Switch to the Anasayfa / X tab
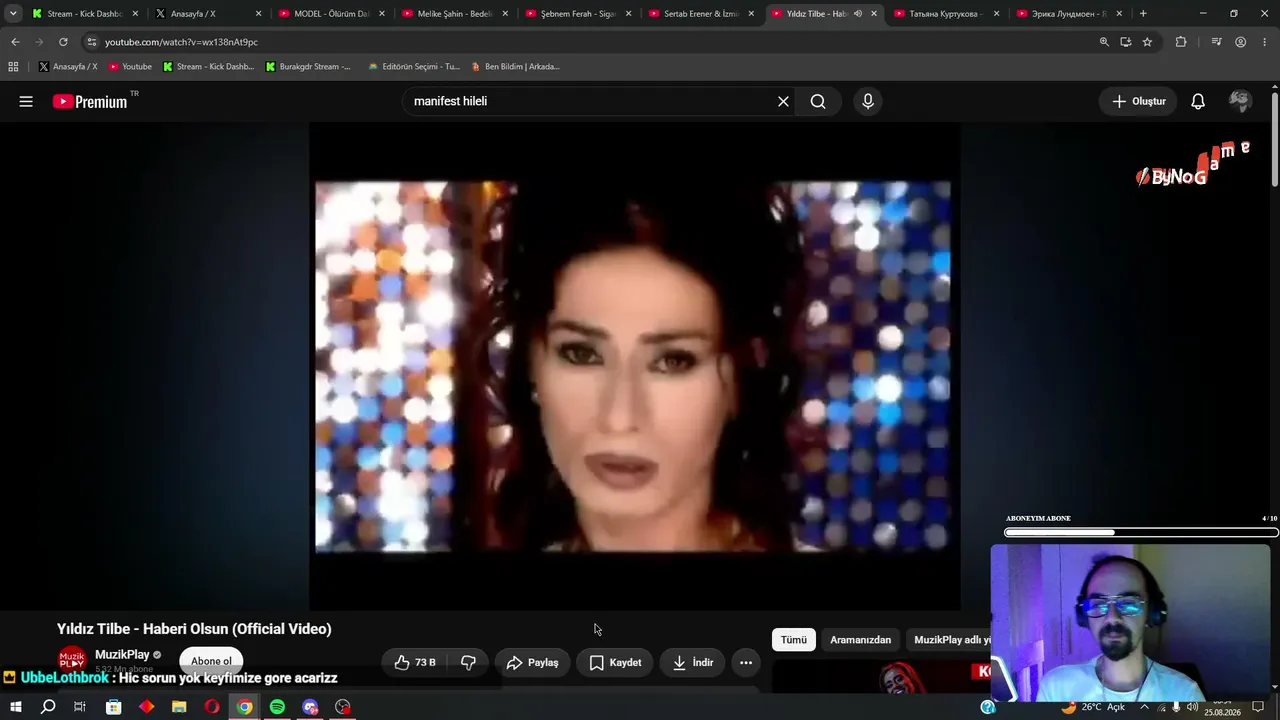Viewport: 1280px width, 720px height. coord(208,14)
